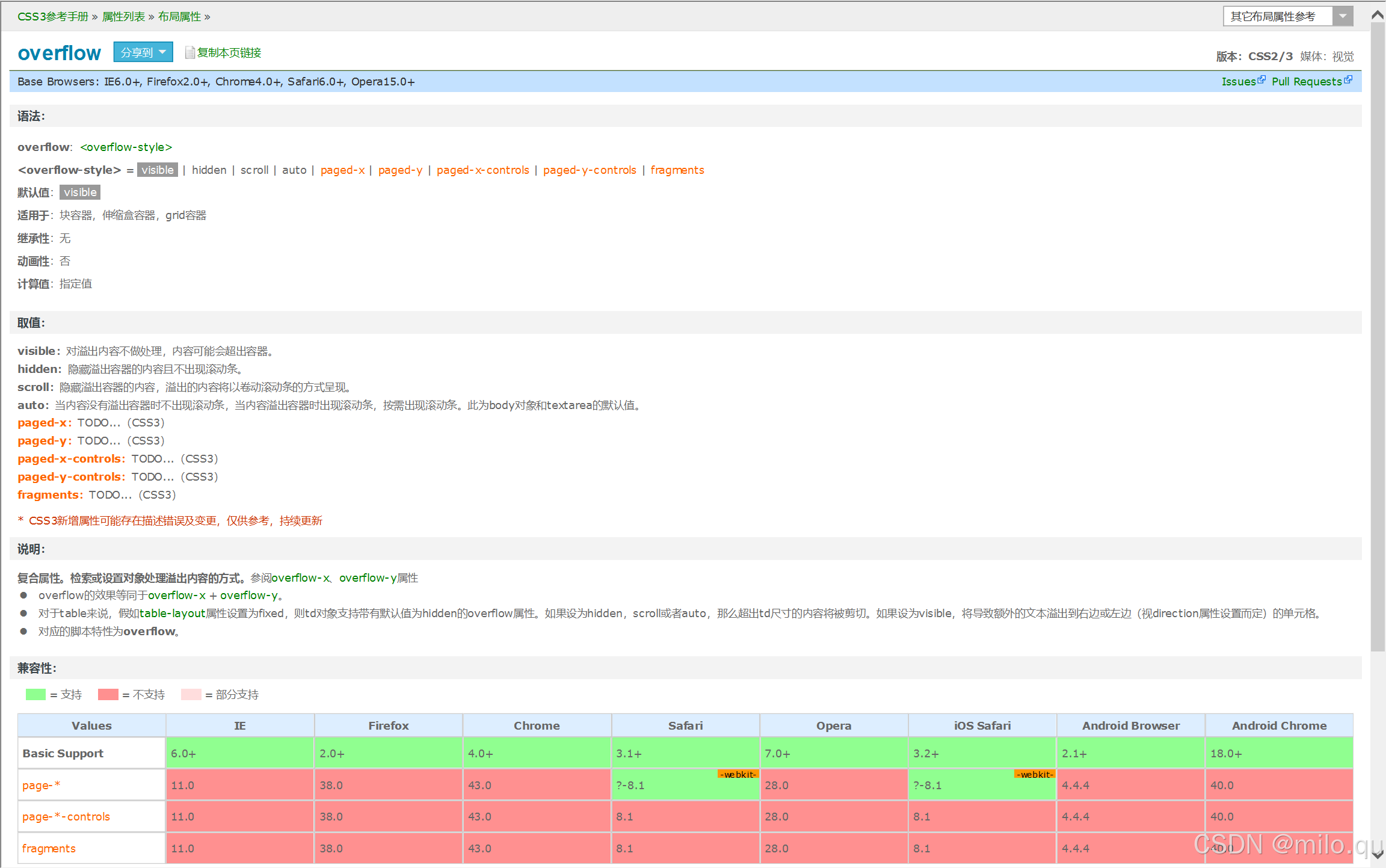Click the <overflow-style> syntax link
1386x868 pixels.
click(x=126, y=147)
